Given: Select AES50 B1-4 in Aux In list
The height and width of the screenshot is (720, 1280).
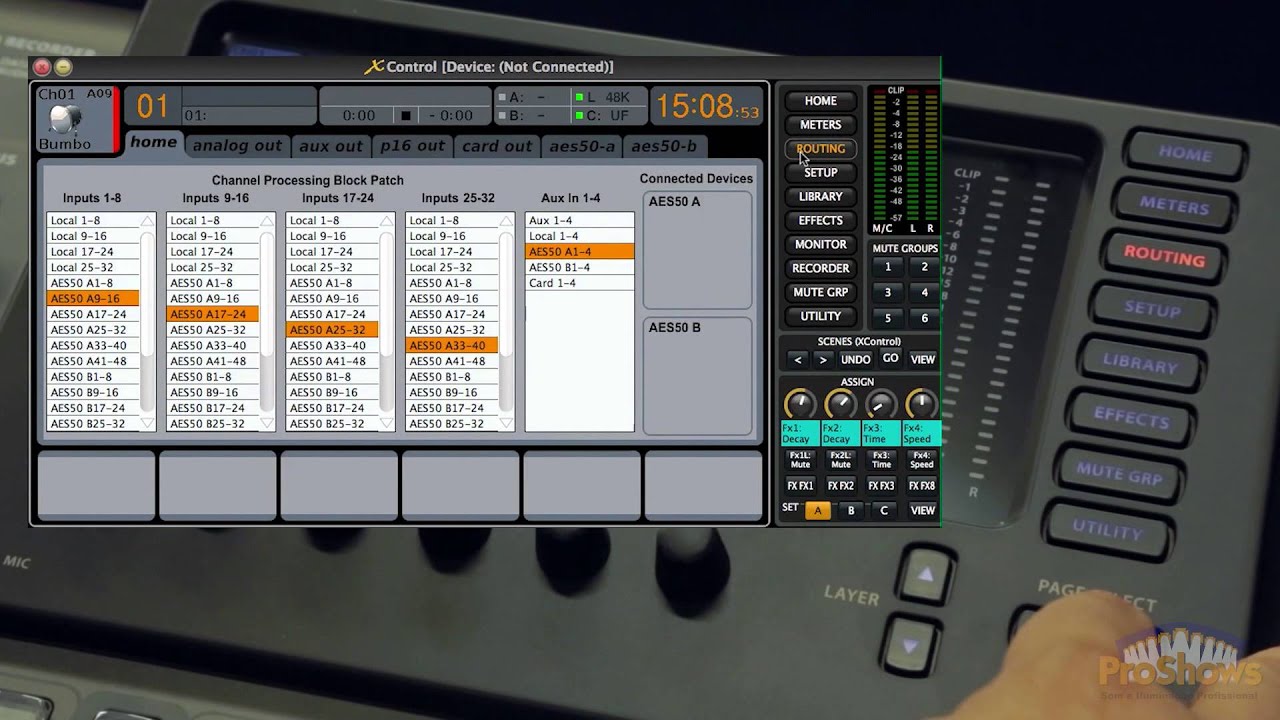Looking at the screenshot, I should [x=580, y=268].
